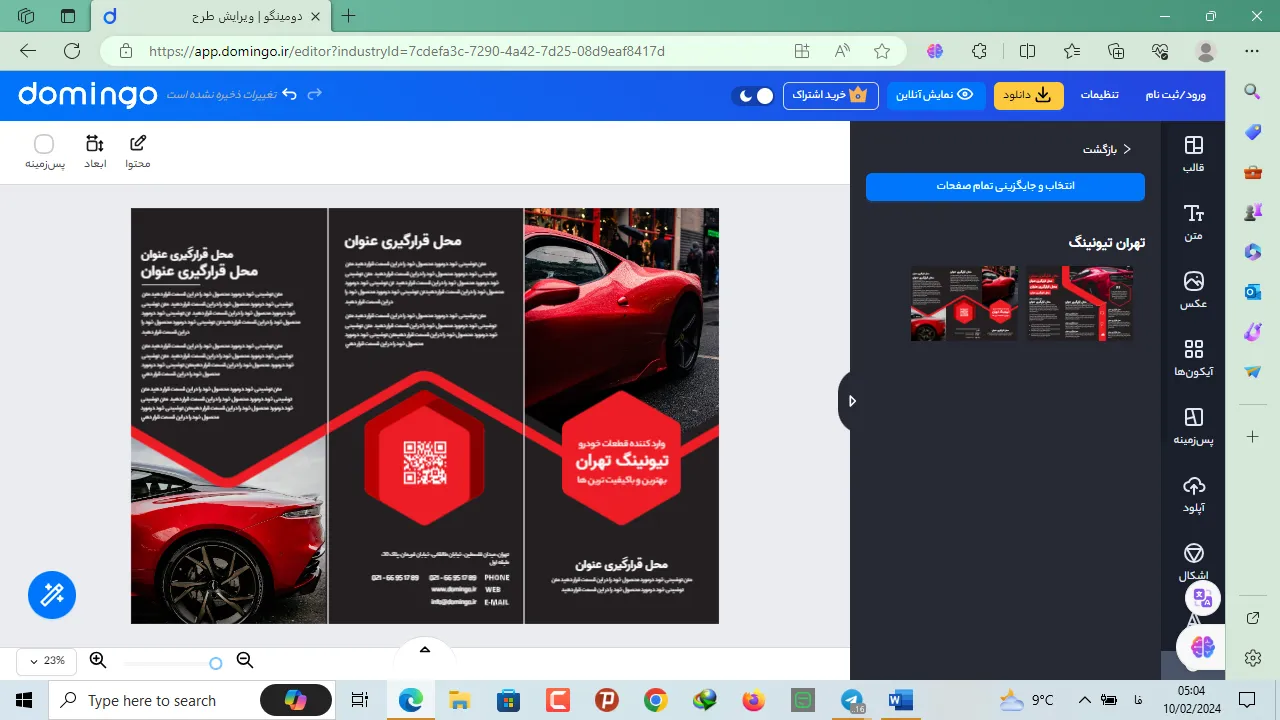Click the address bar URL
Viewport: 1280px width, 720px height.
tap(406, 51)
